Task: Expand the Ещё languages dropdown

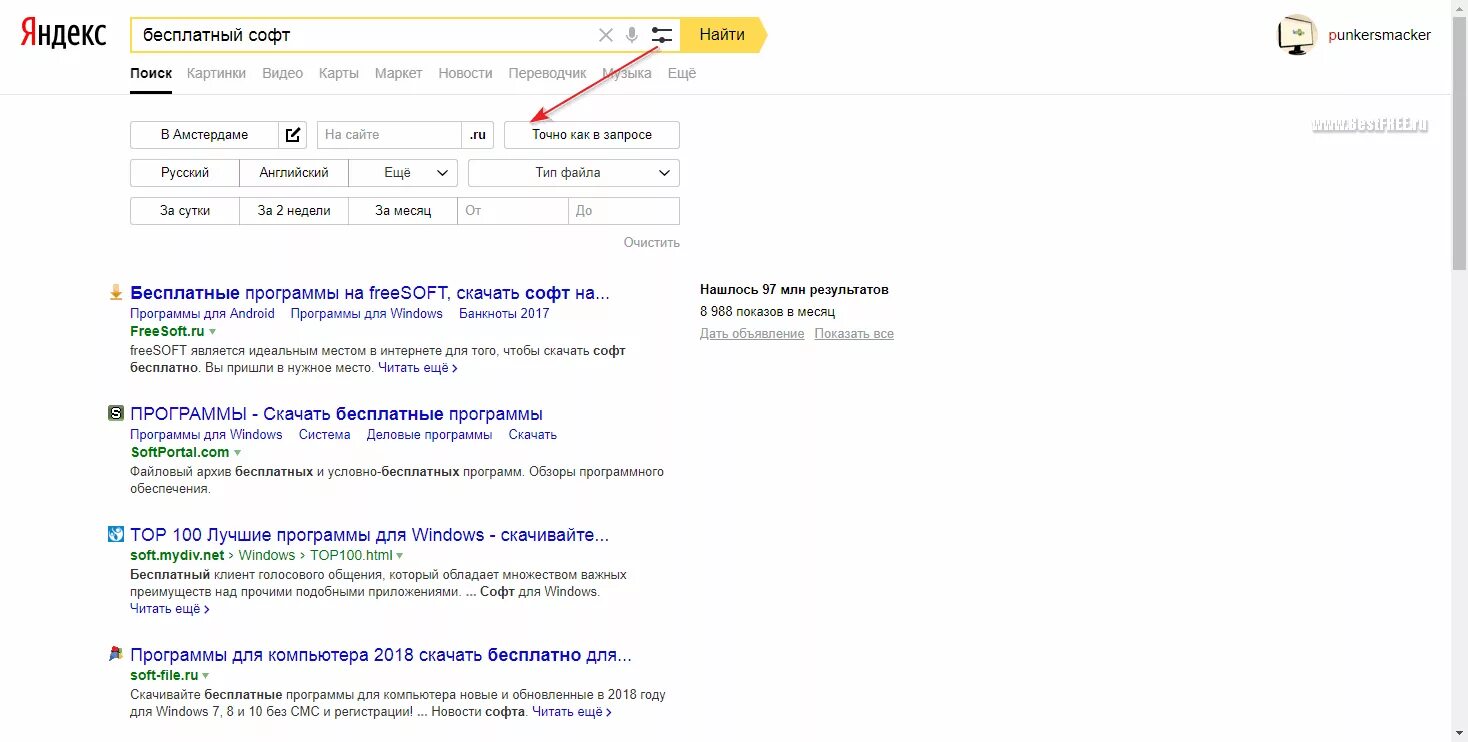Action: point(403,173)
